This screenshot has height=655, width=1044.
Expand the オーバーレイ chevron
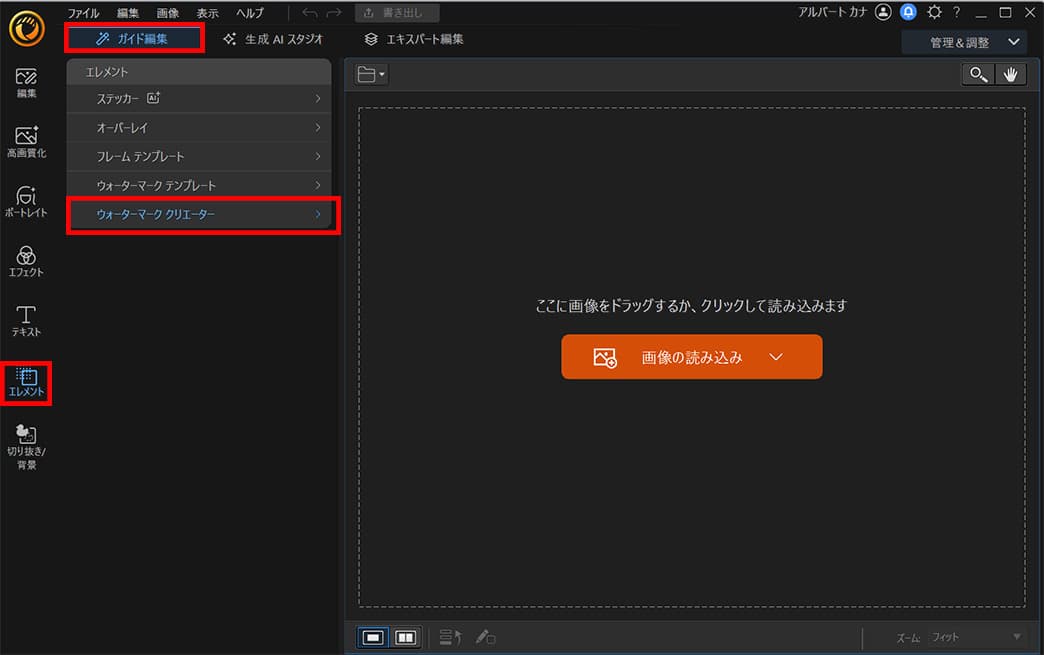318,127
